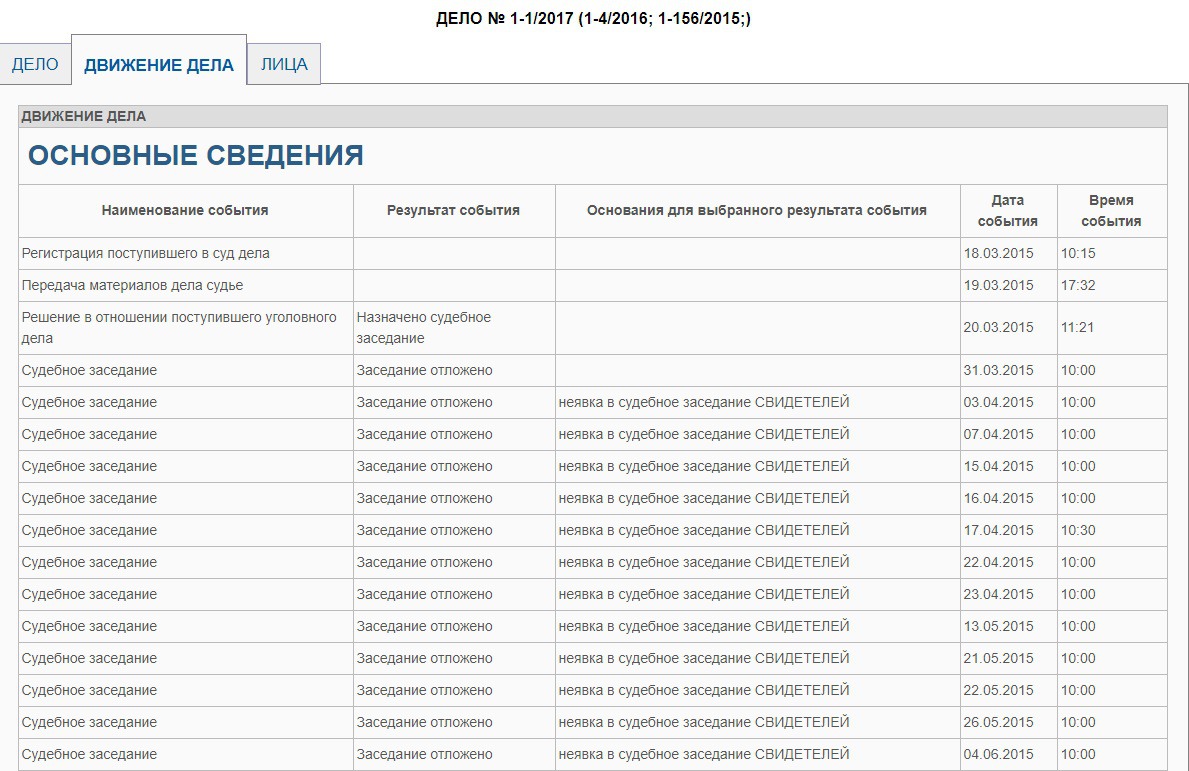1189x771 pixels.
Task: Click the Основания для выбранного результата header
Action: coord(756,210)
